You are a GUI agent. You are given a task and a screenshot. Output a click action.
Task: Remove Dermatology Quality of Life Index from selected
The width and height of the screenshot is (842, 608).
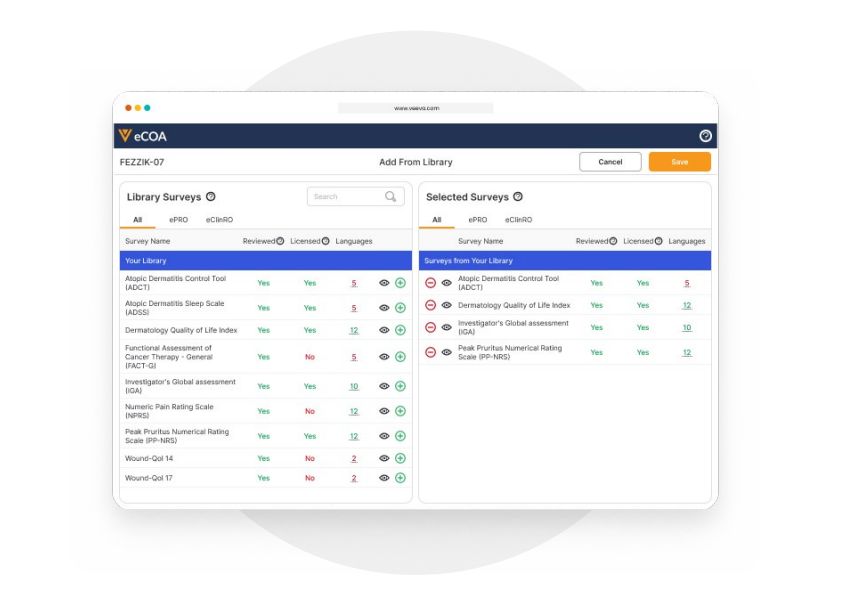[x=430, y=305]
